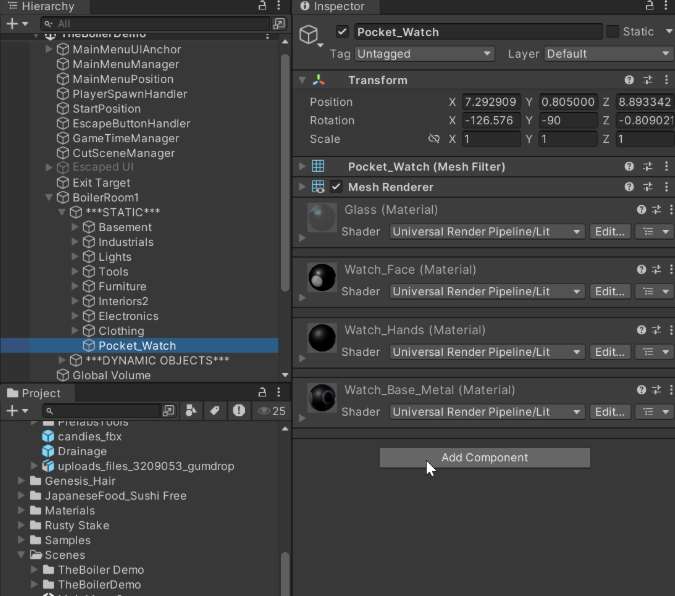Uncheck Mesh Renderer enabled checkbox
Screen dimensions: 675x596
(x=336, y=187)
